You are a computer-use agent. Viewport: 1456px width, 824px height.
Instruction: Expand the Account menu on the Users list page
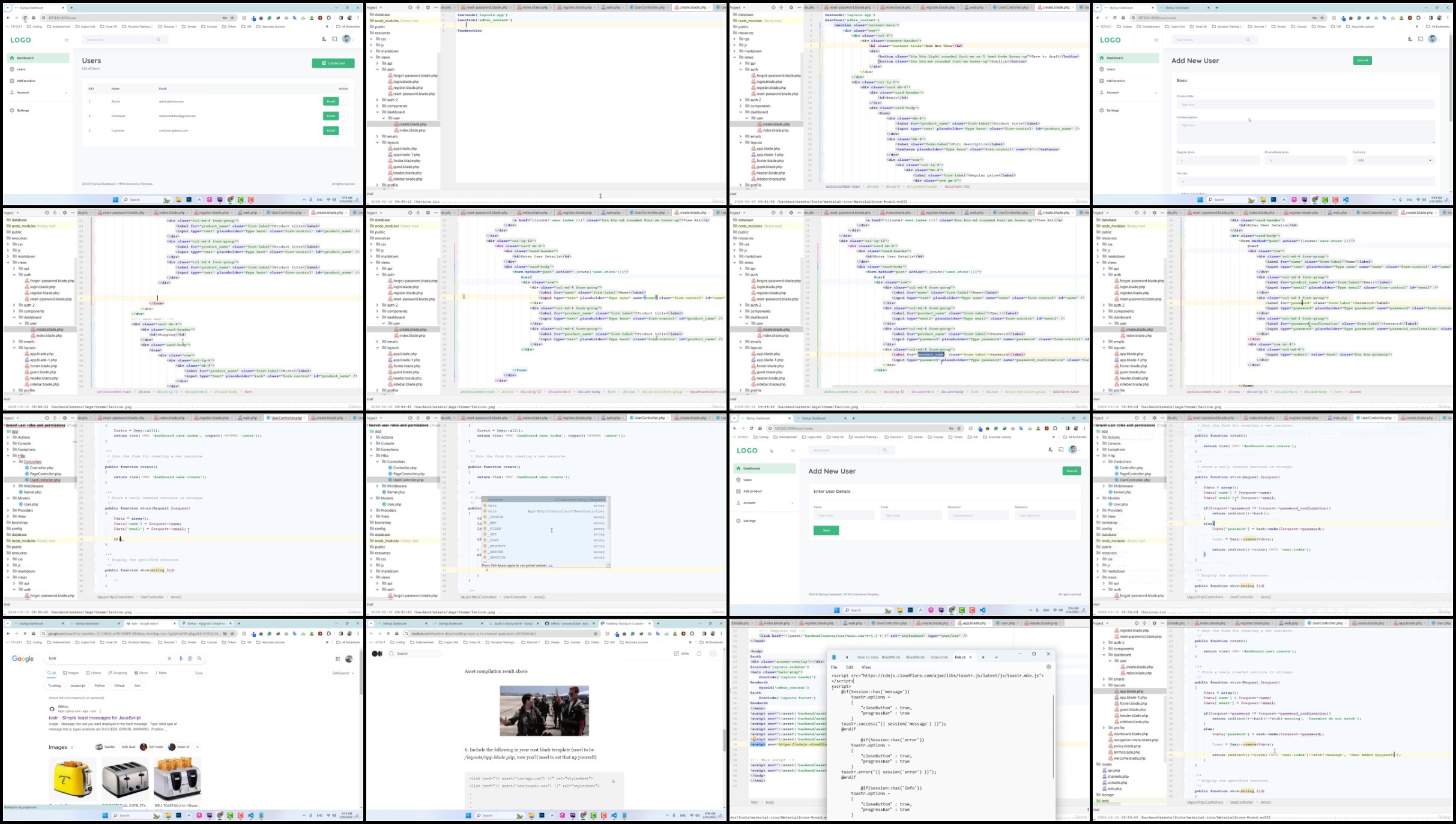(x=38, y=92)
